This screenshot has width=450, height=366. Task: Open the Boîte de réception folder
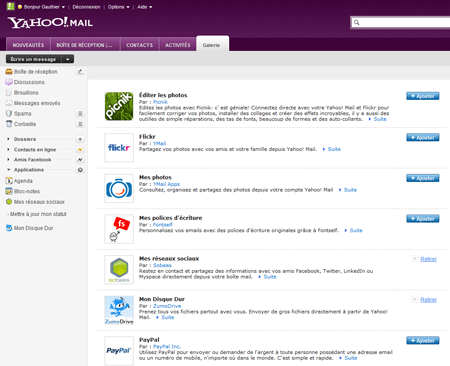tap(36, 72)
